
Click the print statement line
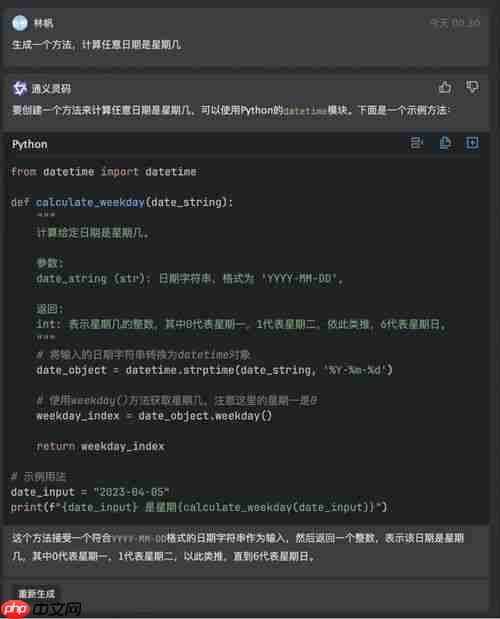pos(199,507)
